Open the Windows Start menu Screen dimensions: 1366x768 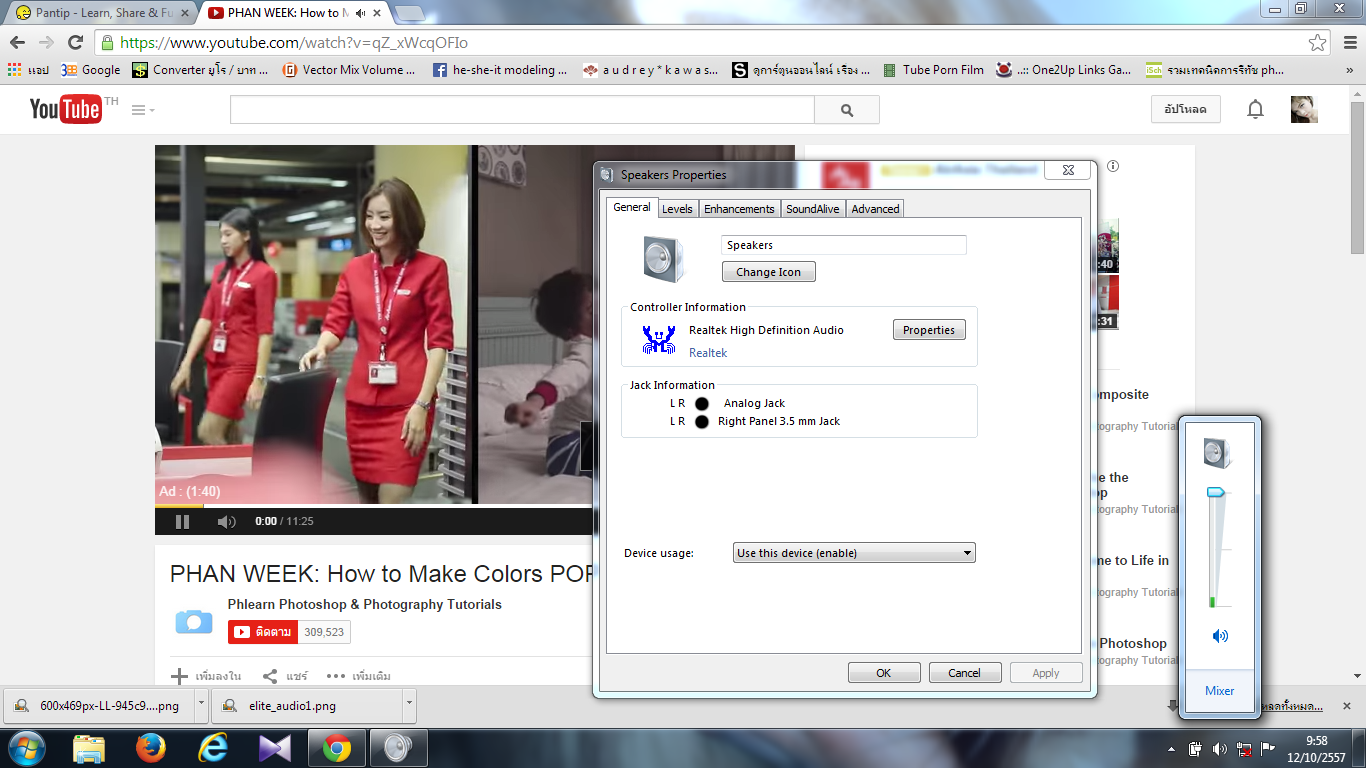click(x=25, y=748)
